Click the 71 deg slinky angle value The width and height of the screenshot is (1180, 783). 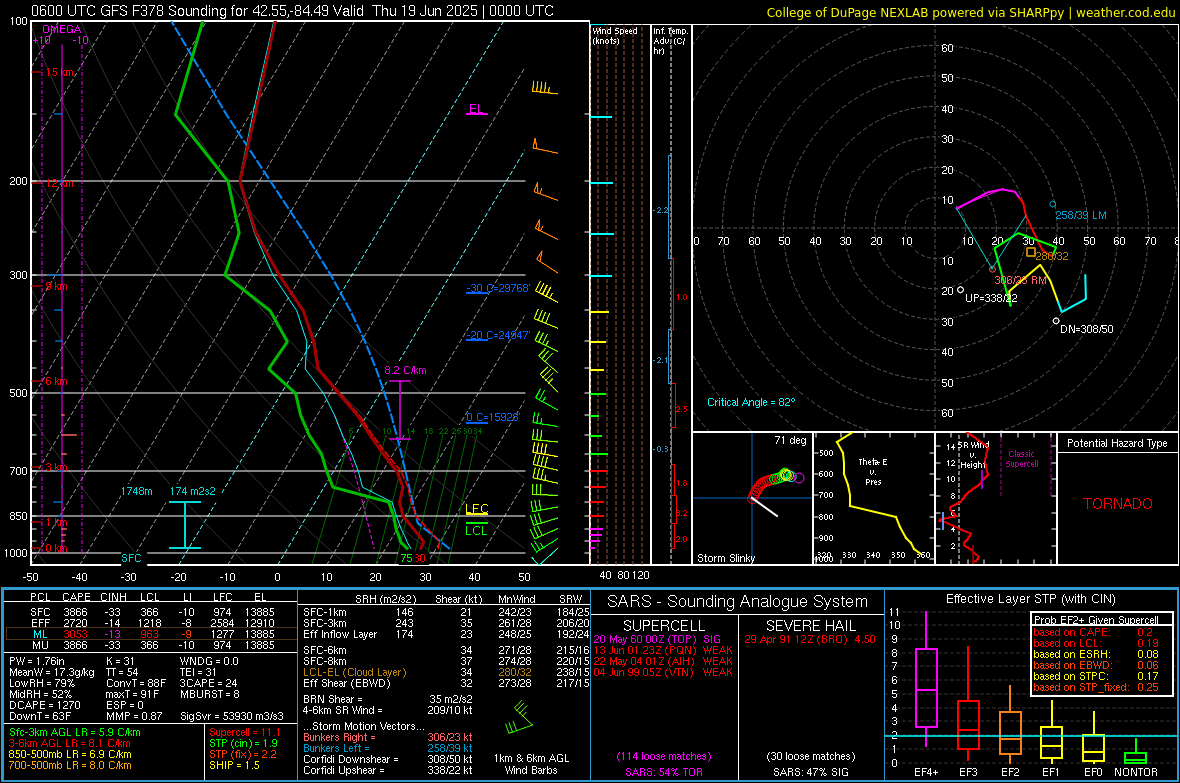(x=790, y=440)
